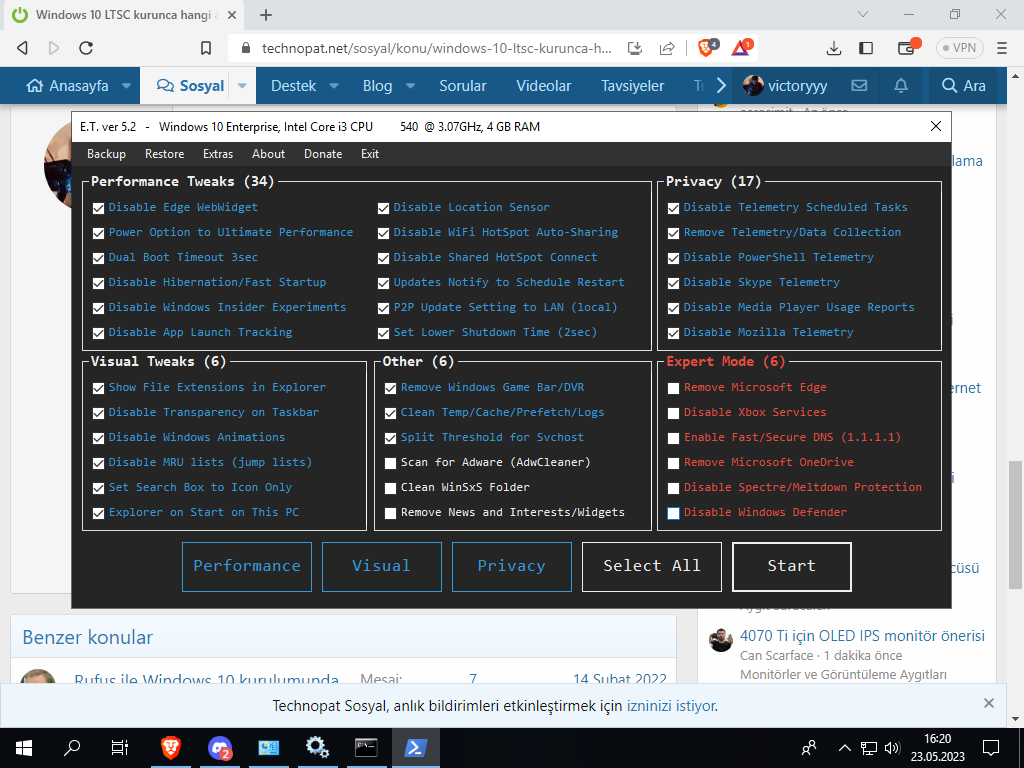Open Windows Start menu
This screenshot has height=768, width=1024.
(x=24, y=748)
